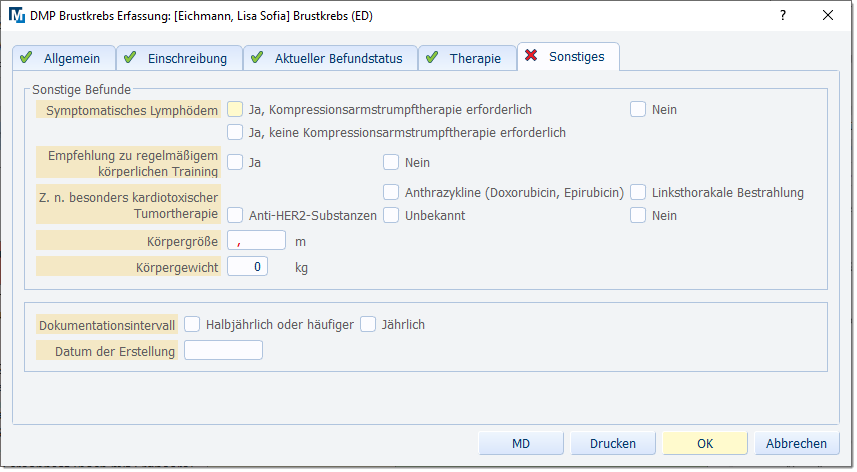The height and width of the screenshot is (472, 857).
Task: Check Unbekannt for kardiotoxische Tumortherapie
Action: tap(391, 215)
